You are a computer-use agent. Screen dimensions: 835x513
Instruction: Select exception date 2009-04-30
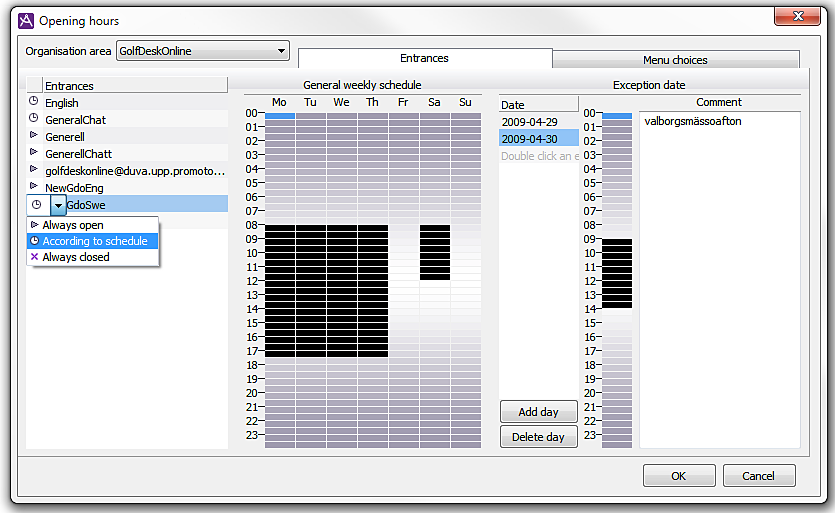(538, 139)
